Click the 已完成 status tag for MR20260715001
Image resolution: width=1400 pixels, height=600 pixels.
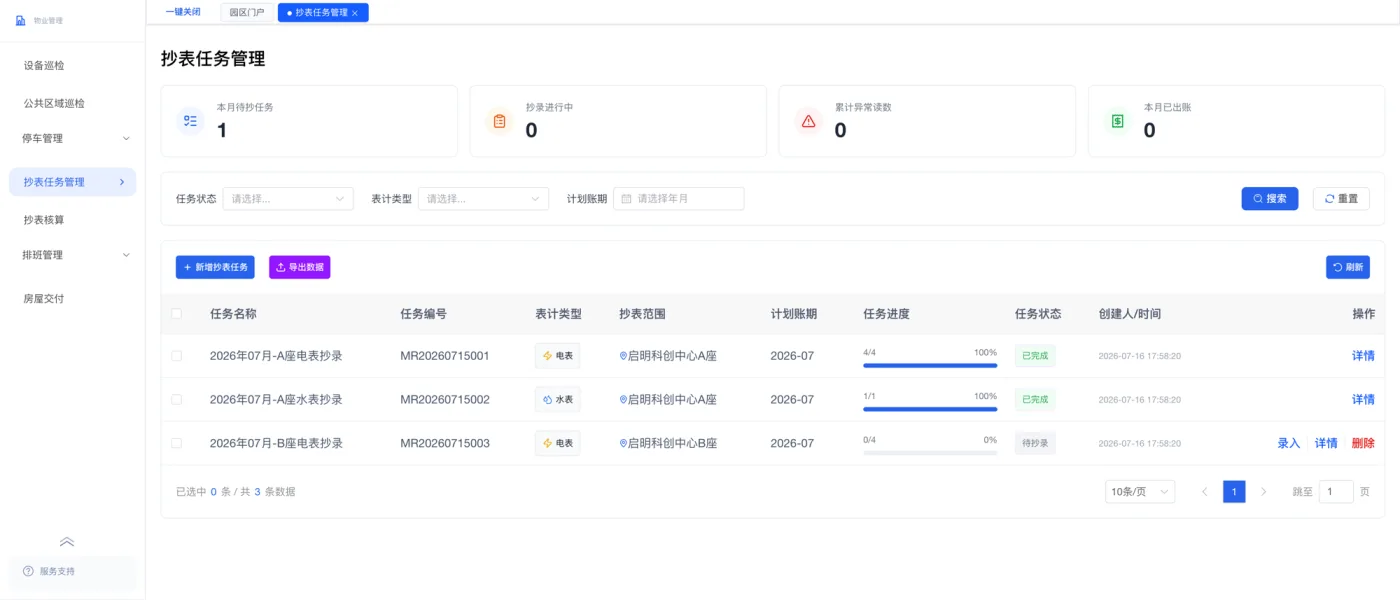click(x=1035, y=356)
